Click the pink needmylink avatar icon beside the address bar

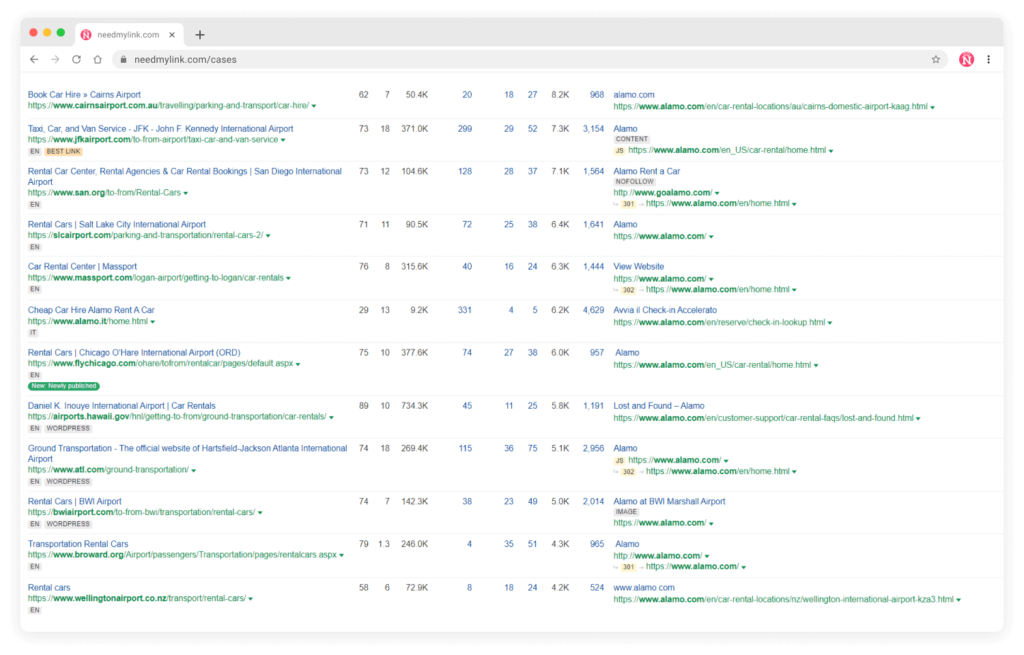966,59
